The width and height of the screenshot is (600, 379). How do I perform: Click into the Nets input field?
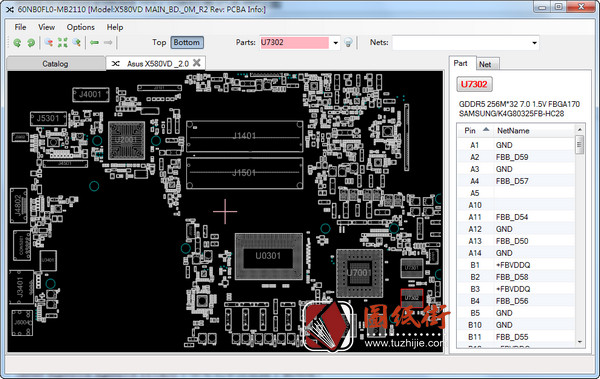click(x=461, y=43)
